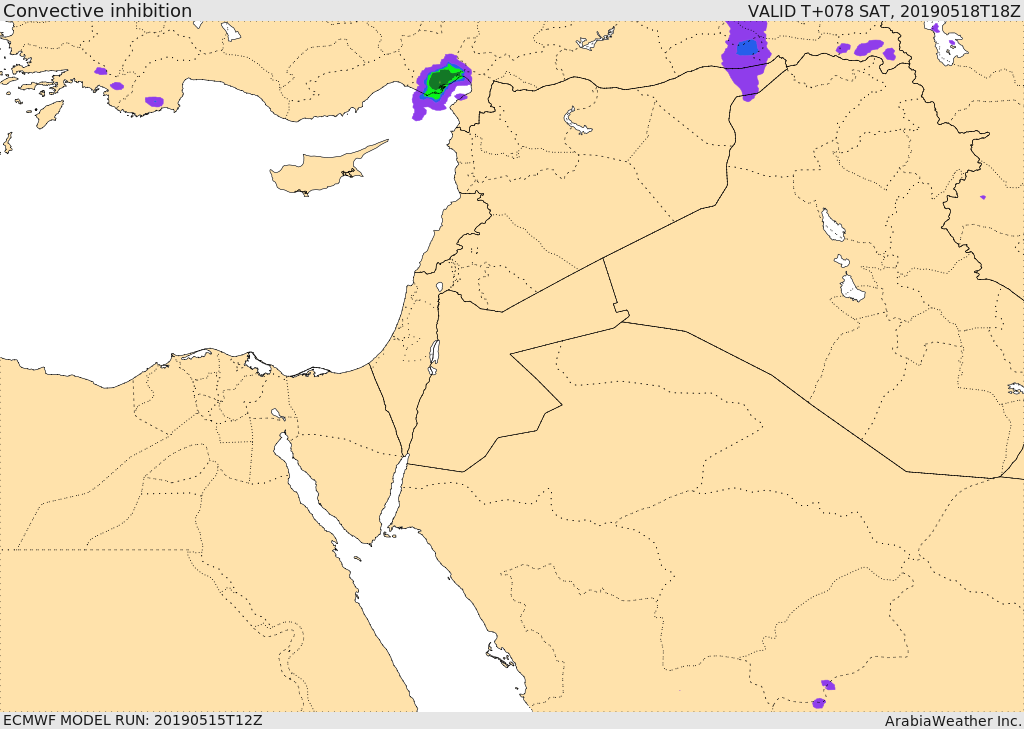1024x729 pixels.
Task: Click the island of Cyprus
Action: tap(327, 169)
